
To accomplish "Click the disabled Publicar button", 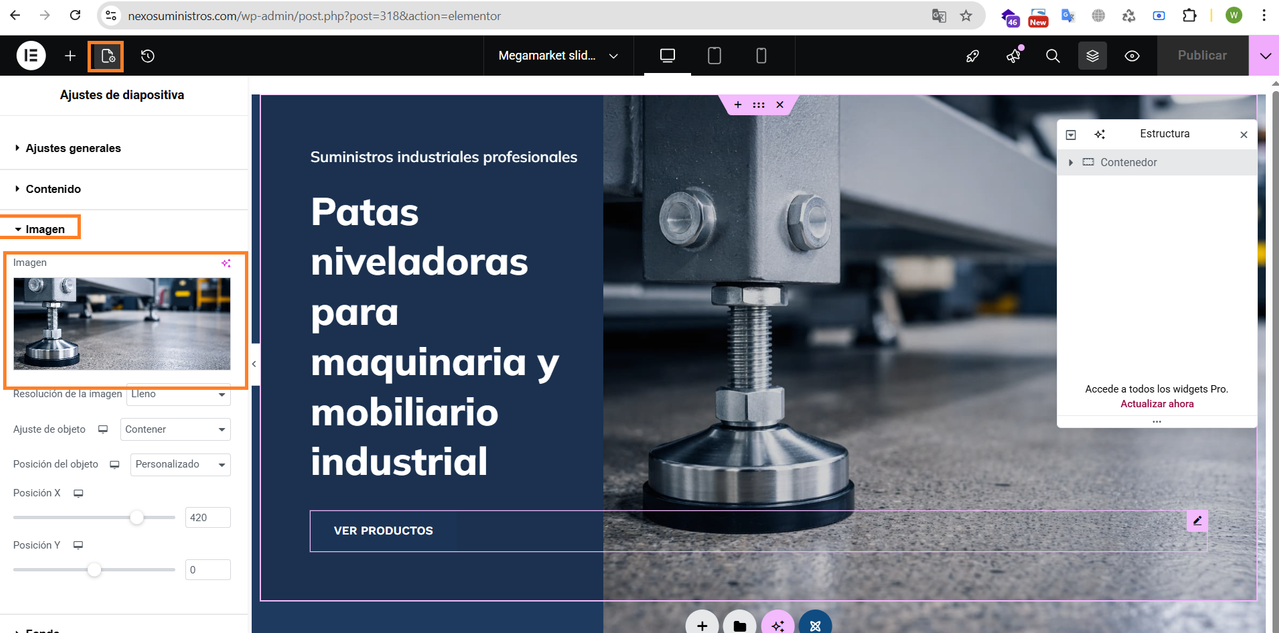I will [x=1202, y=56].
